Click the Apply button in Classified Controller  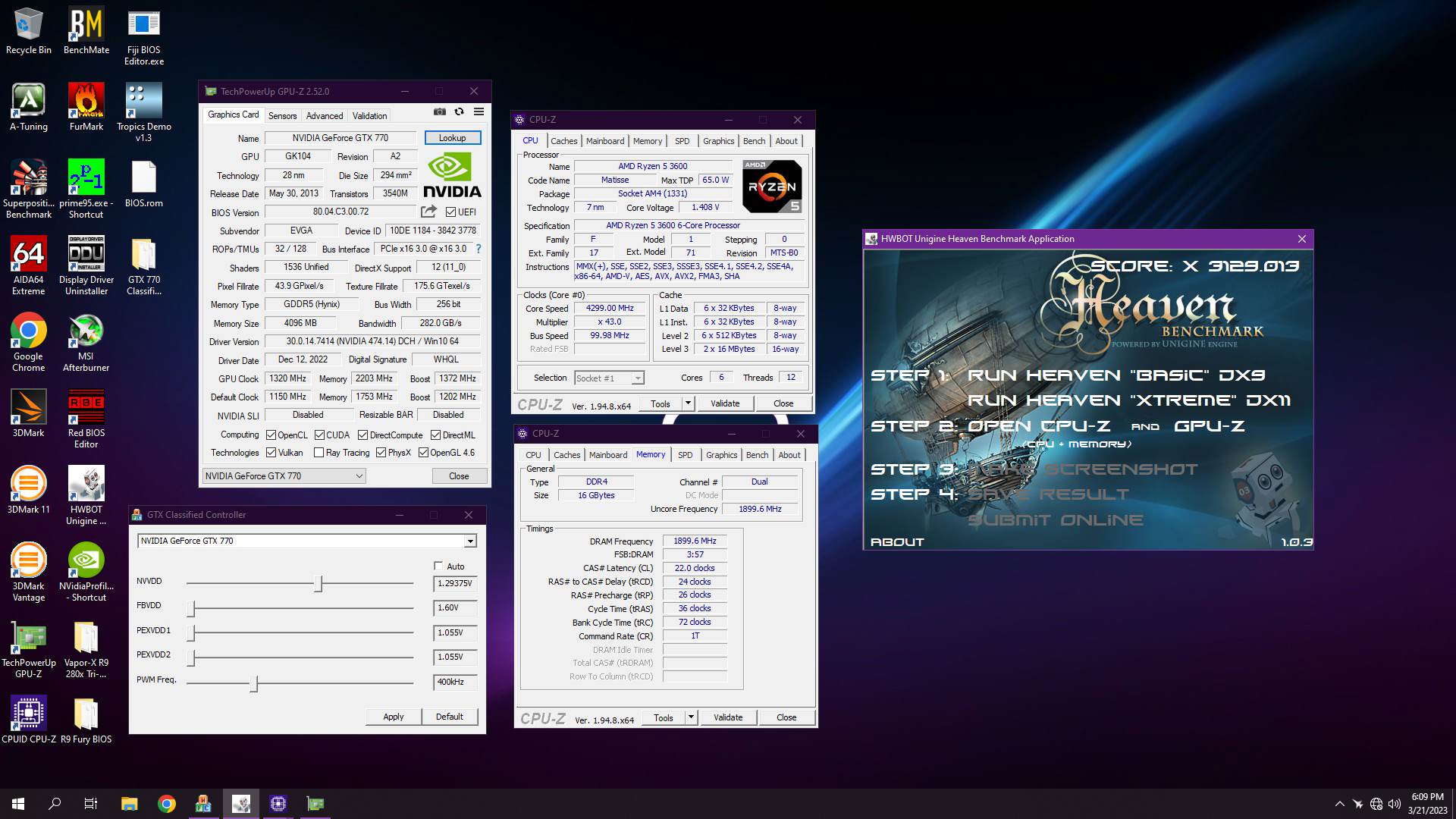point(394,717)
